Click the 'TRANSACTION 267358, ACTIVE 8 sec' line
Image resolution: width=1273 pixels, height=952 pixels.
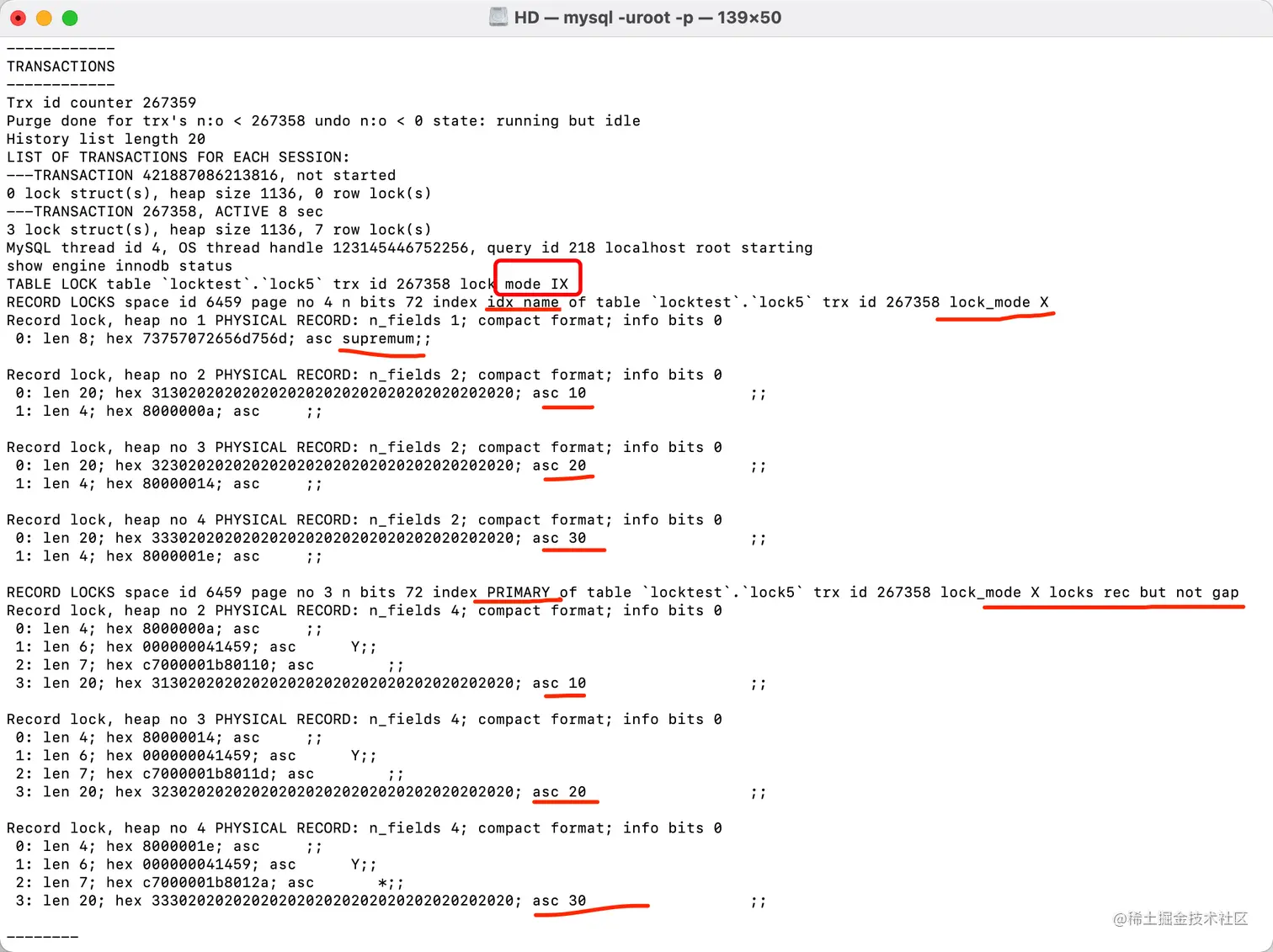pos(165,212)
